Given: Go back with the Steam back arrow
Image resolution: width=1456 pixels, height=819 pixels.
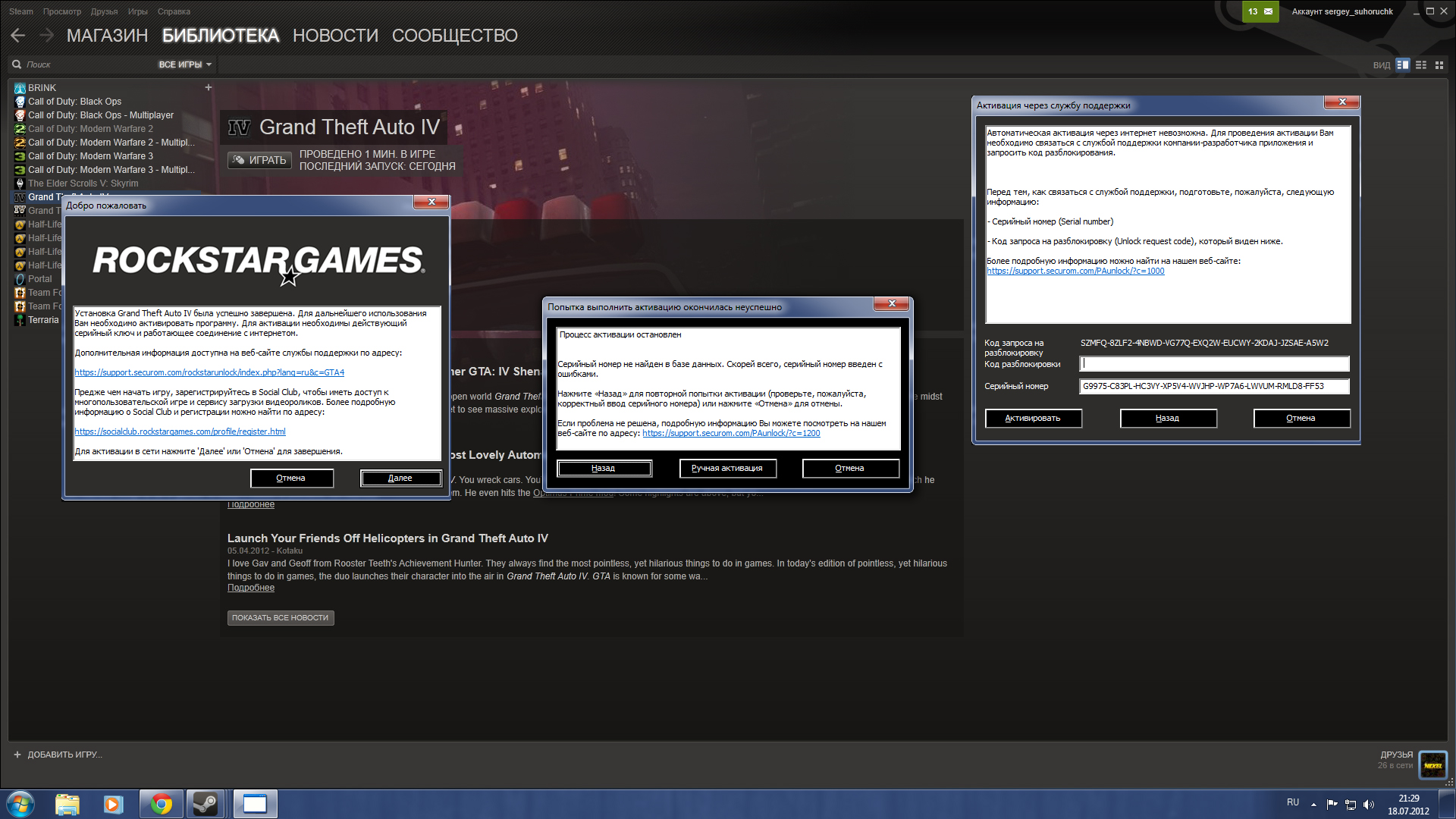Looking at the screenshot, I should [17, 36].
